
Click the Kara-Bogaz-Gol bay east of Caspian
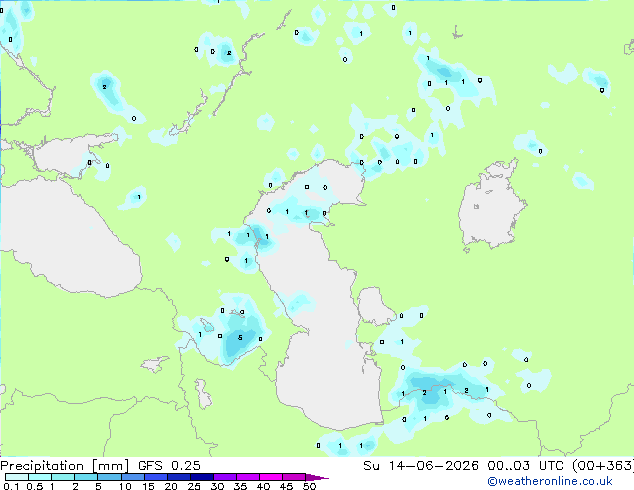374,306
